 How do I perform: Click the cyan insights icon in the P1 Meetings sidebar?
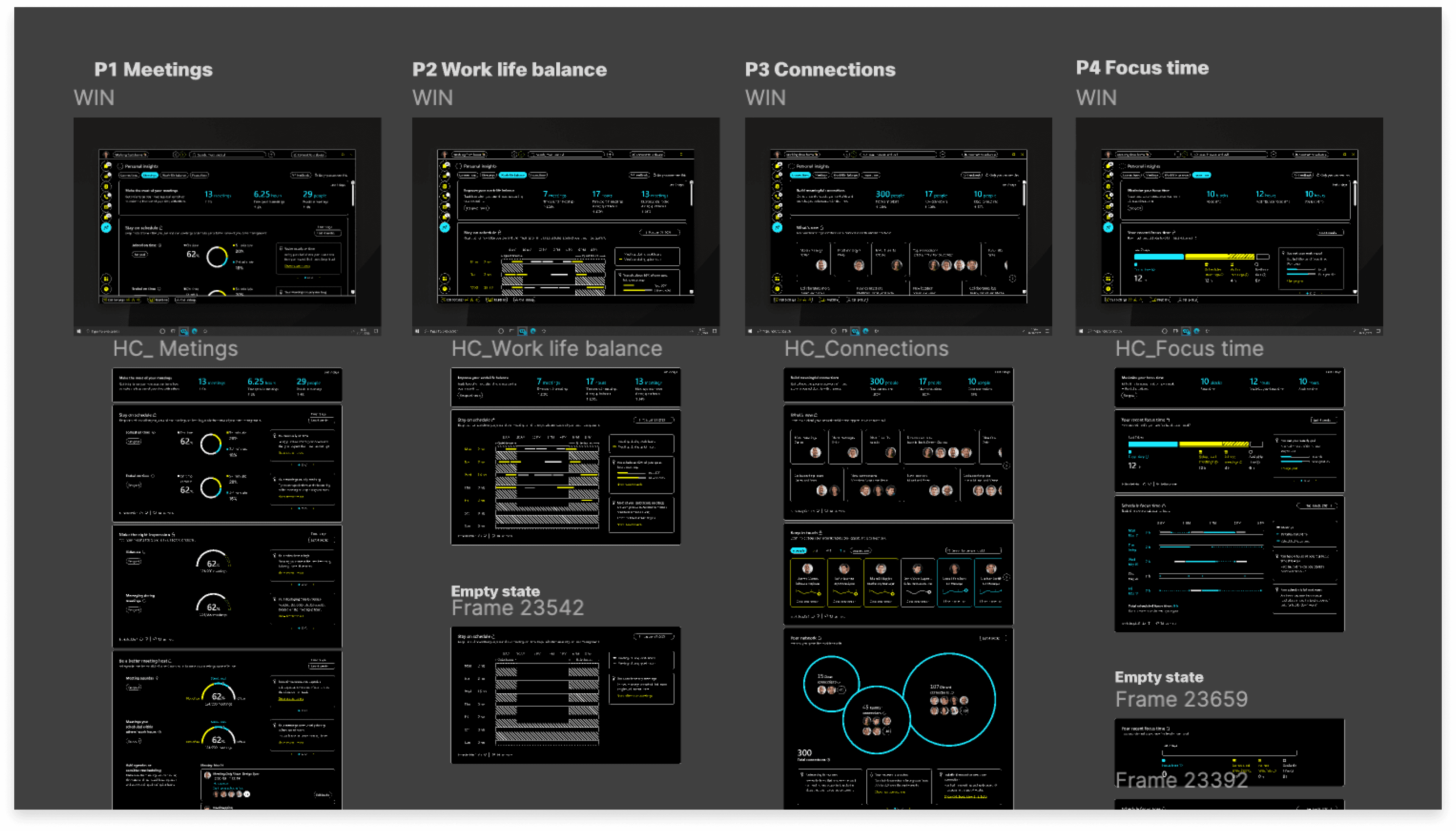tap(106, 227)
